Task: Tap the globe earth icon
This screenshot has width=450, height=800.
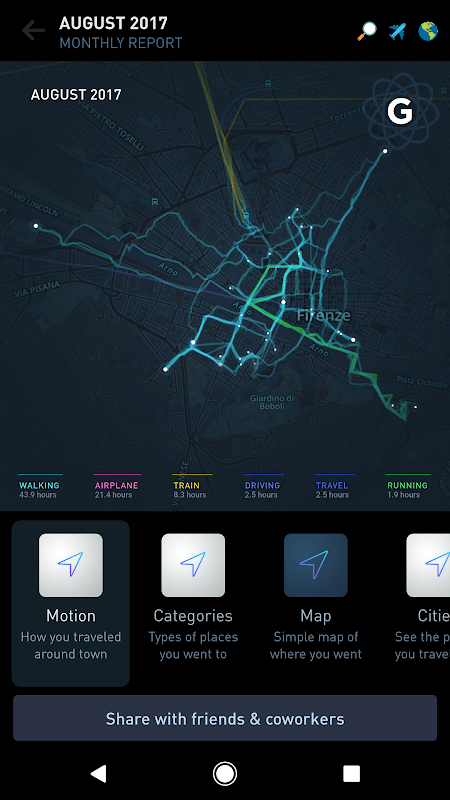Action: 428,32
